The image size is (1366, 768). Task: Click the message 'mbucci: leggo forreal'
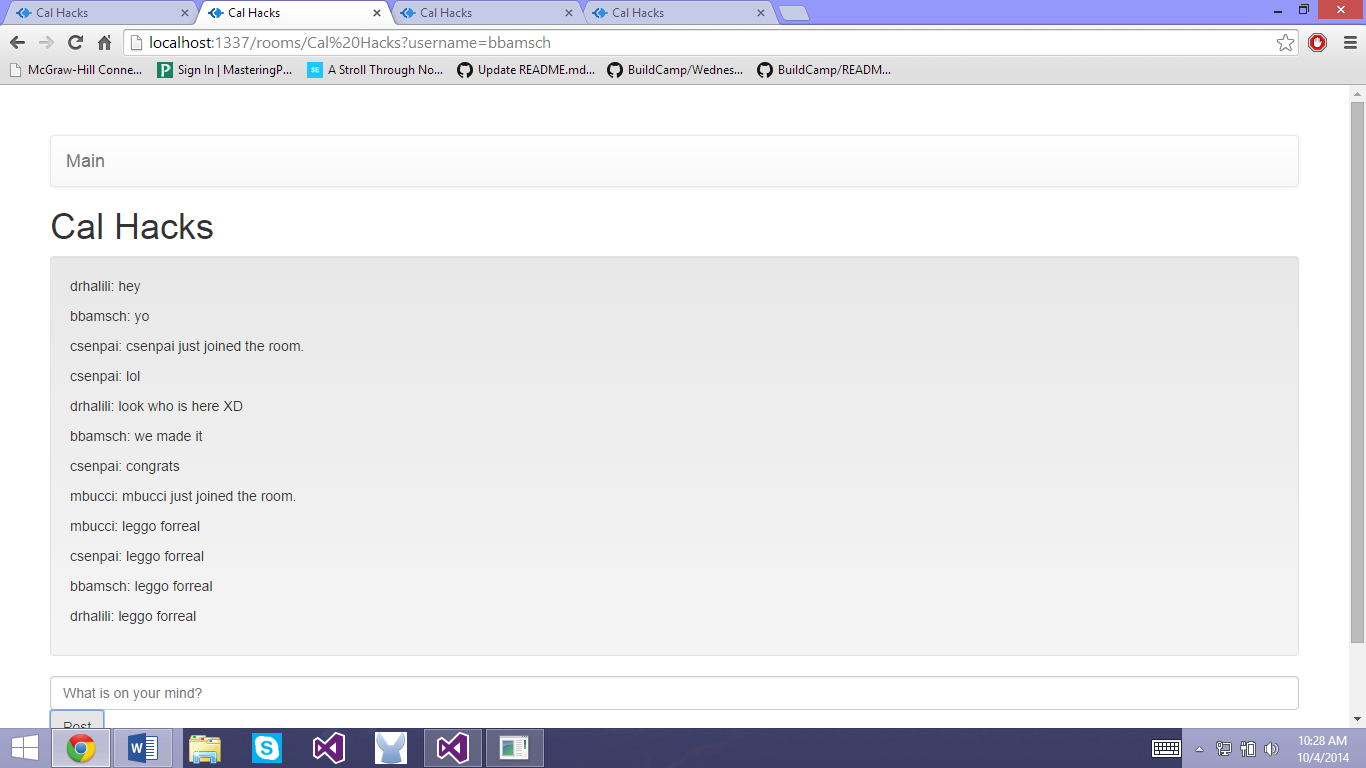pos(135,526)
